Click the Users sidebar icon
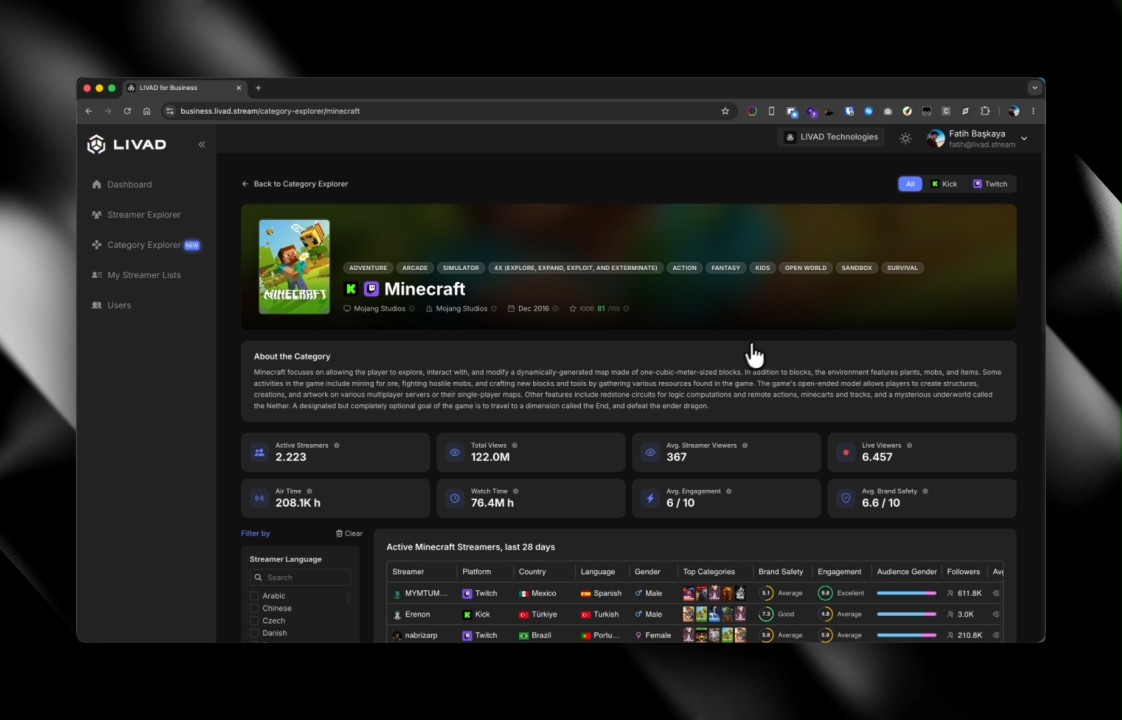The width and height of the screenshot is (1122, 720). click(x=97, y=305)
